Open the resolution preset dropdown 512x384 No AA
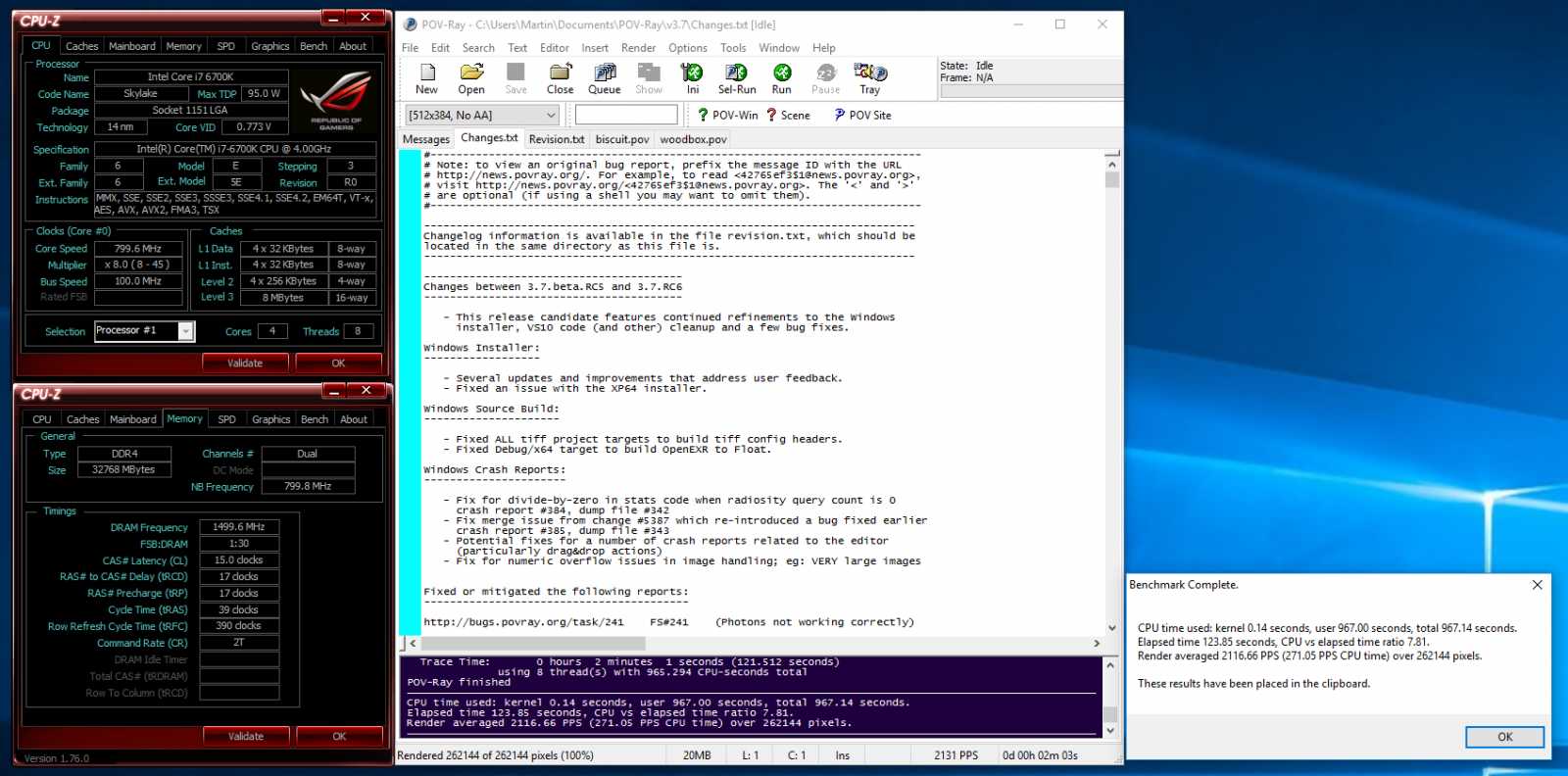This screenshot has width=1568, height=776. (481, 115)
